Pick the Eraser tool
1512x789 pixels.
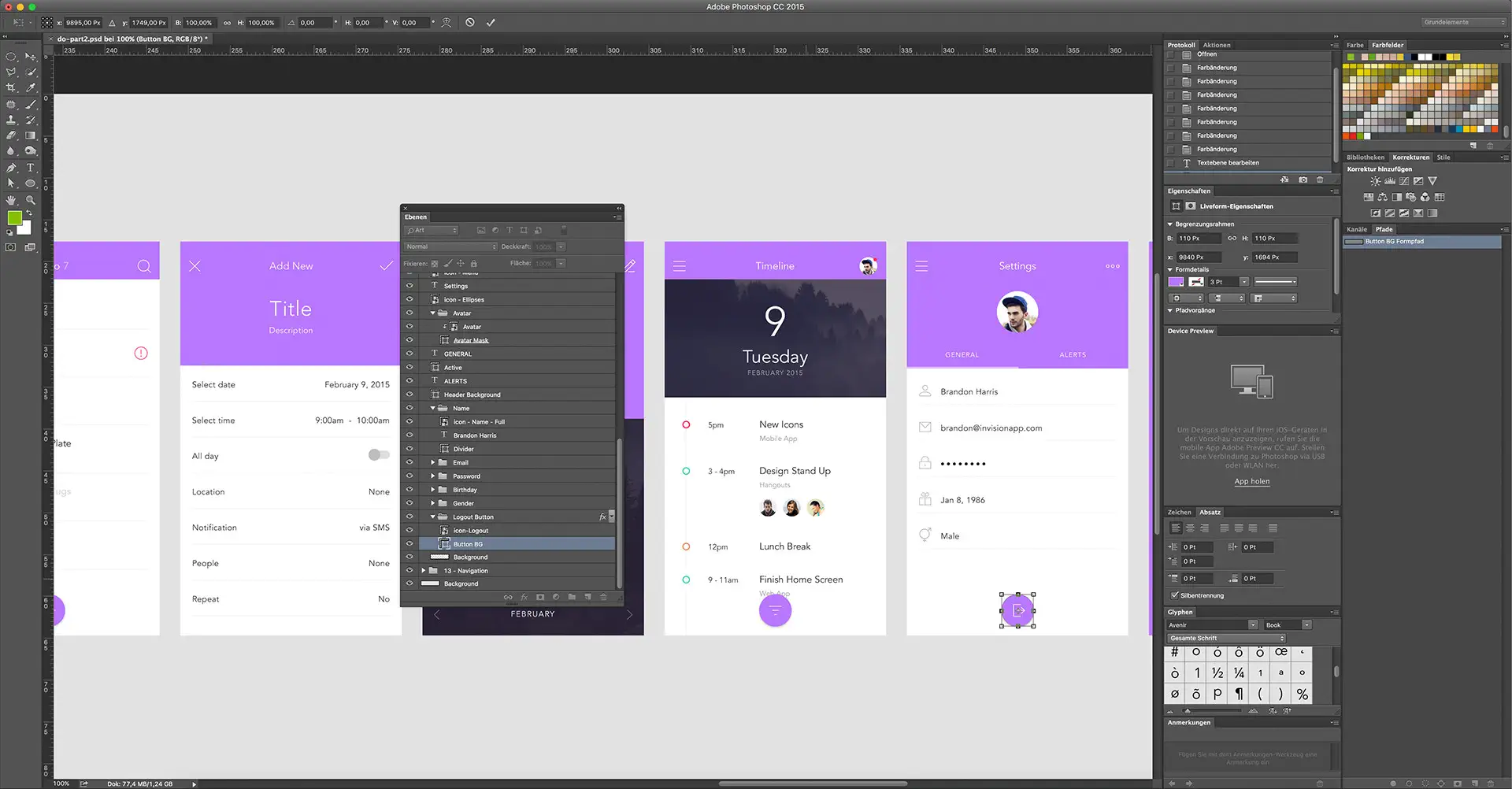click(x=11, y=135)
